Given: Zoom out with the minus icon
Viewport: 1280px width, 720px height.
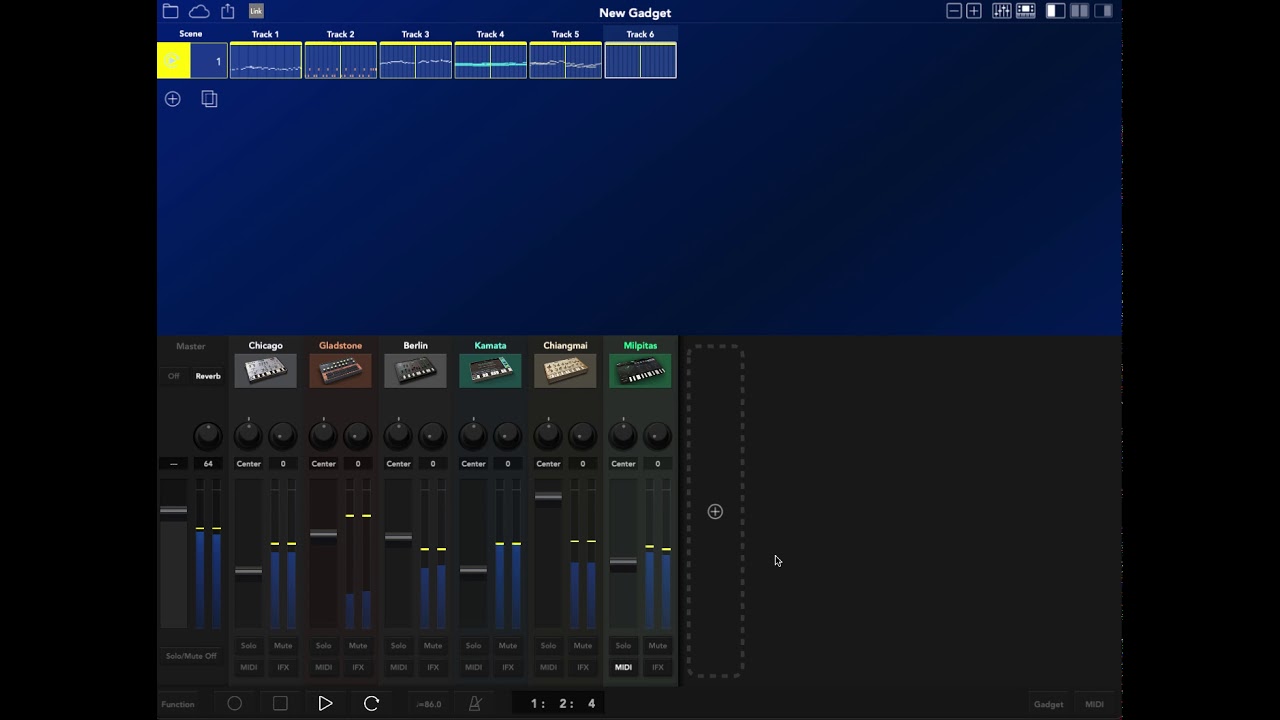Looking at the screenshot, I should 954,11.
